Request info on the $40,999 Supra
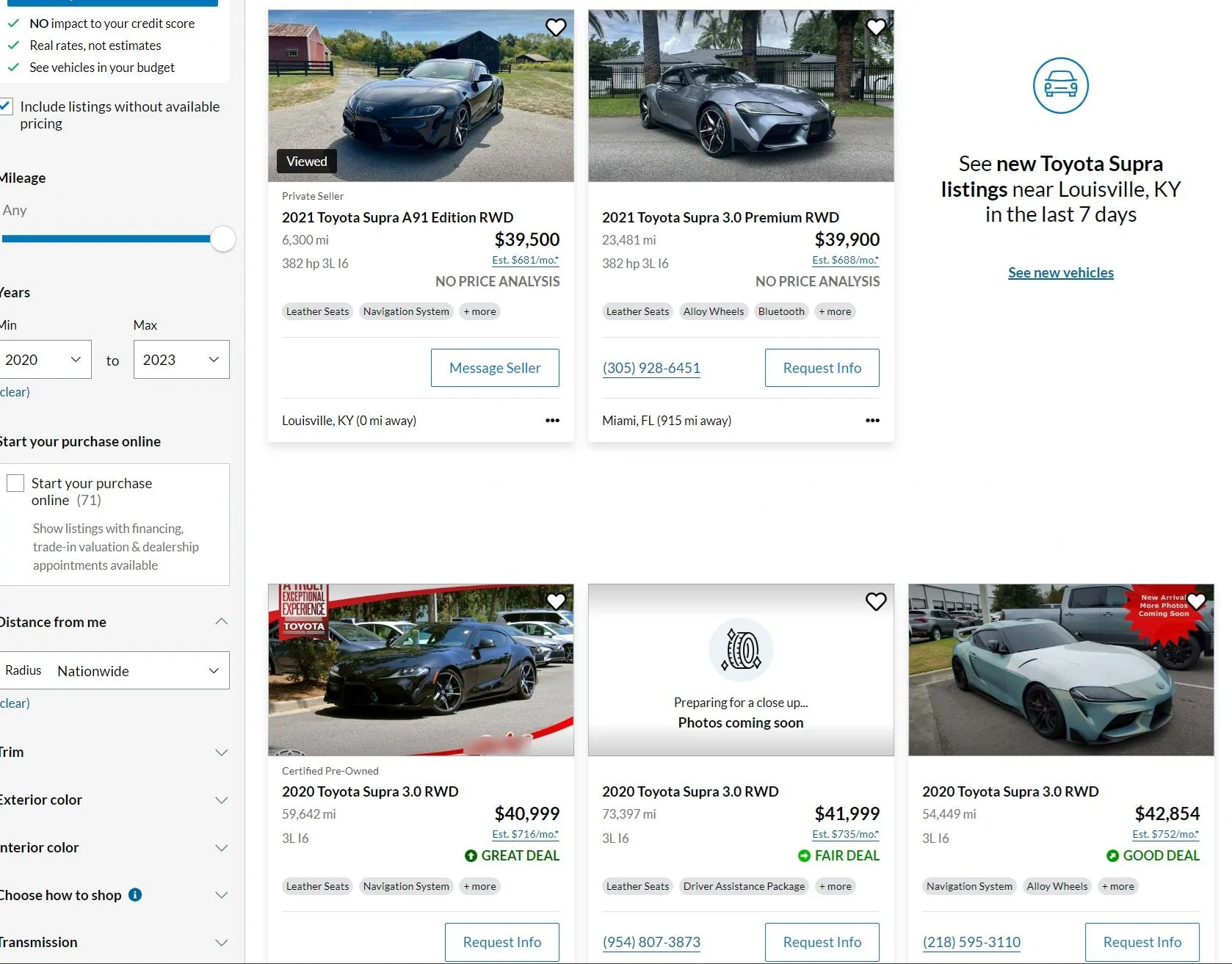Image resolution: width=1232 pixels, height=964 pixels. point(502,942)
